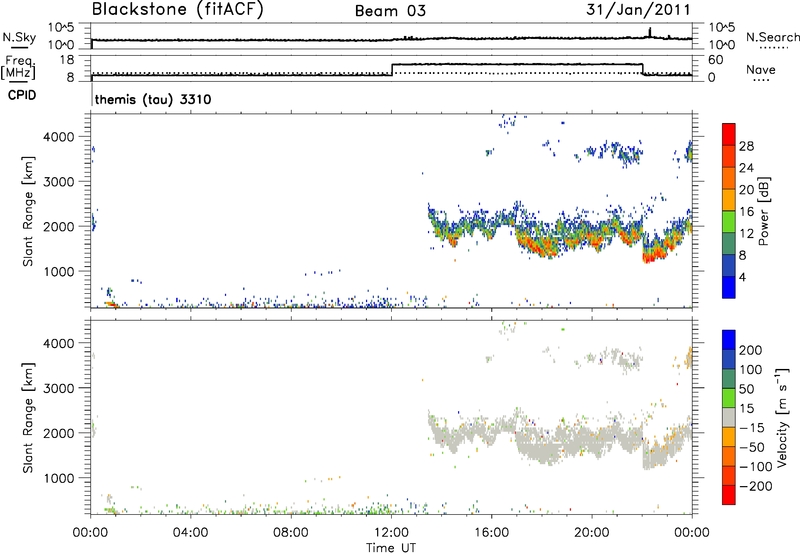The width and height of the screenshot is (800, 554).
Task: Click the yellow-orange segment between 16 and 20 dB
Action: [x=729, y=200]
